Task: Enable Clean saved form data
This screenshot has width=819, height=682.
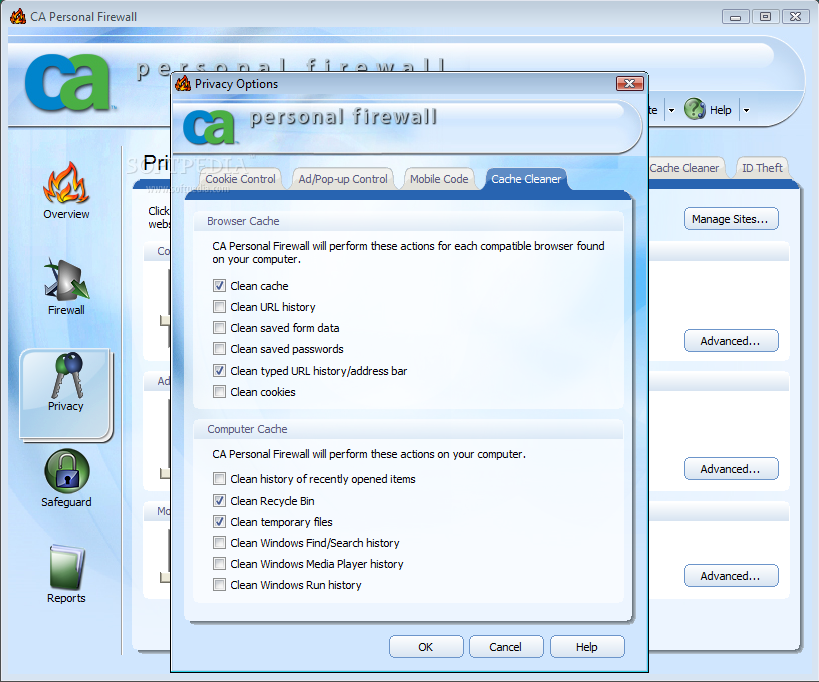Action: point(219,327)
